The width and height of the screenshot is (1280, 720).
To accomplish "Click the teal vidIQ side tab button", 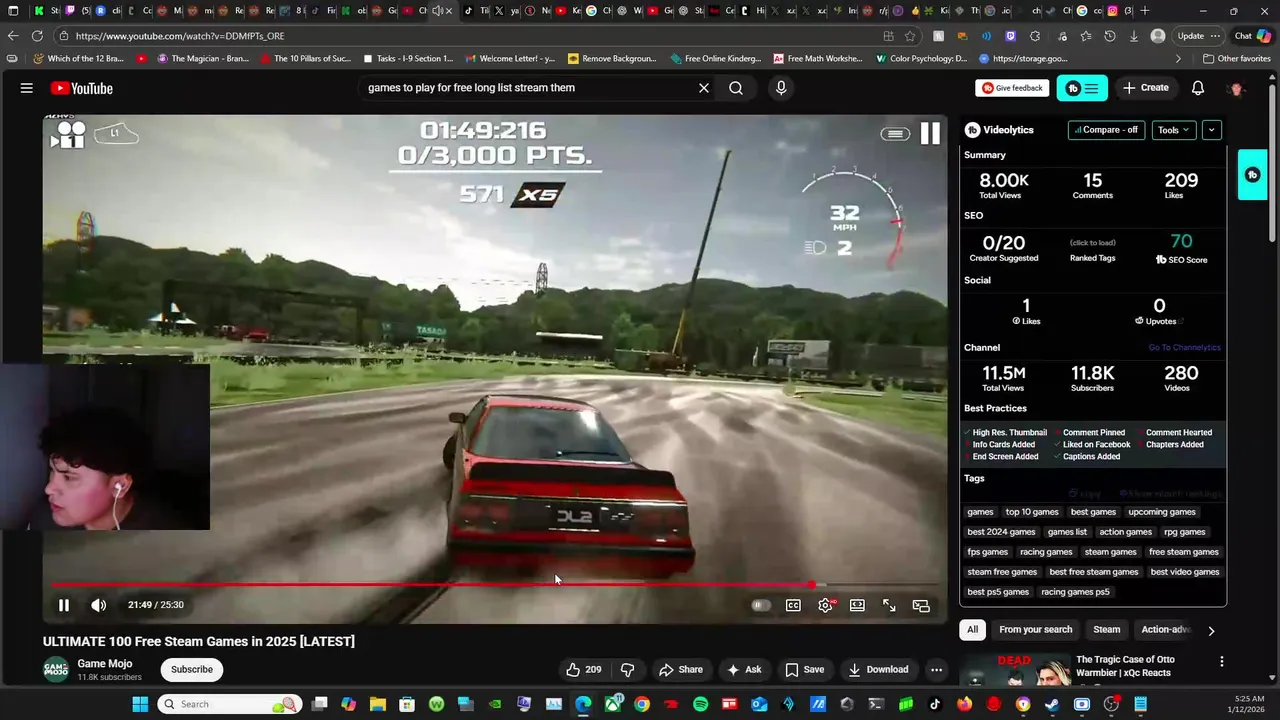I will [x=1252, y=175].
